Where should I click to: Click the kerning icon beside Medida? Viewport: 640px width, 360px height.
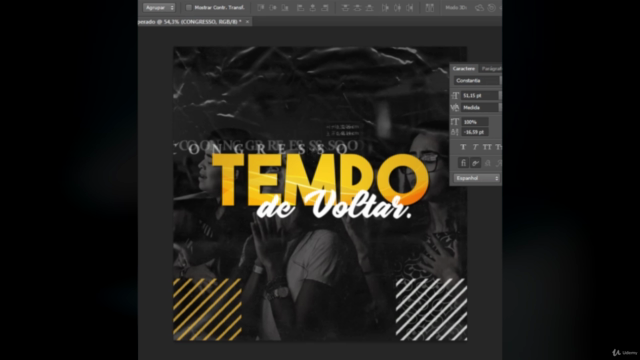coord(455,107)
